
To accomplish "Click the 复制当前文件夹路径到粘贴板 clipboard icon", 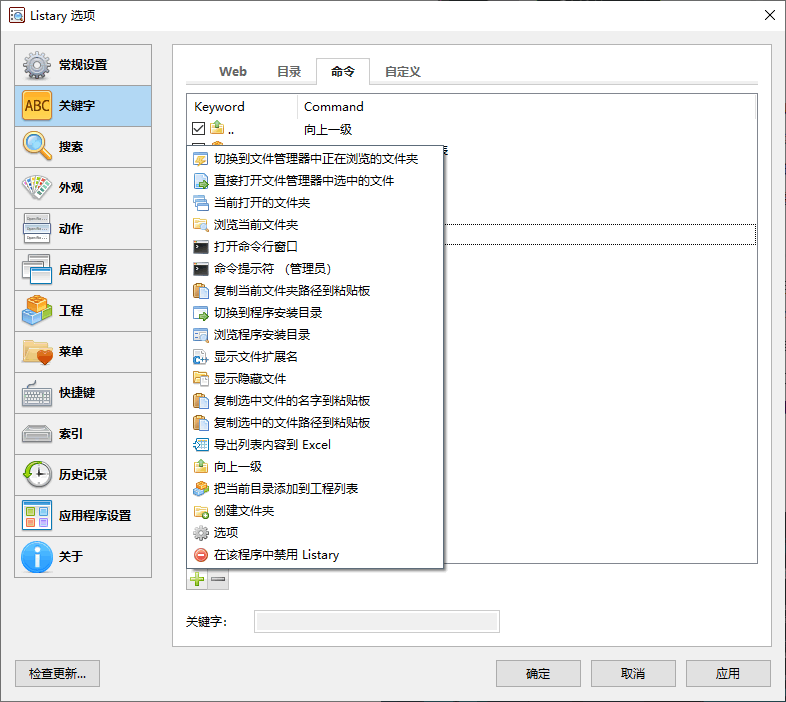I will point(201,291).
